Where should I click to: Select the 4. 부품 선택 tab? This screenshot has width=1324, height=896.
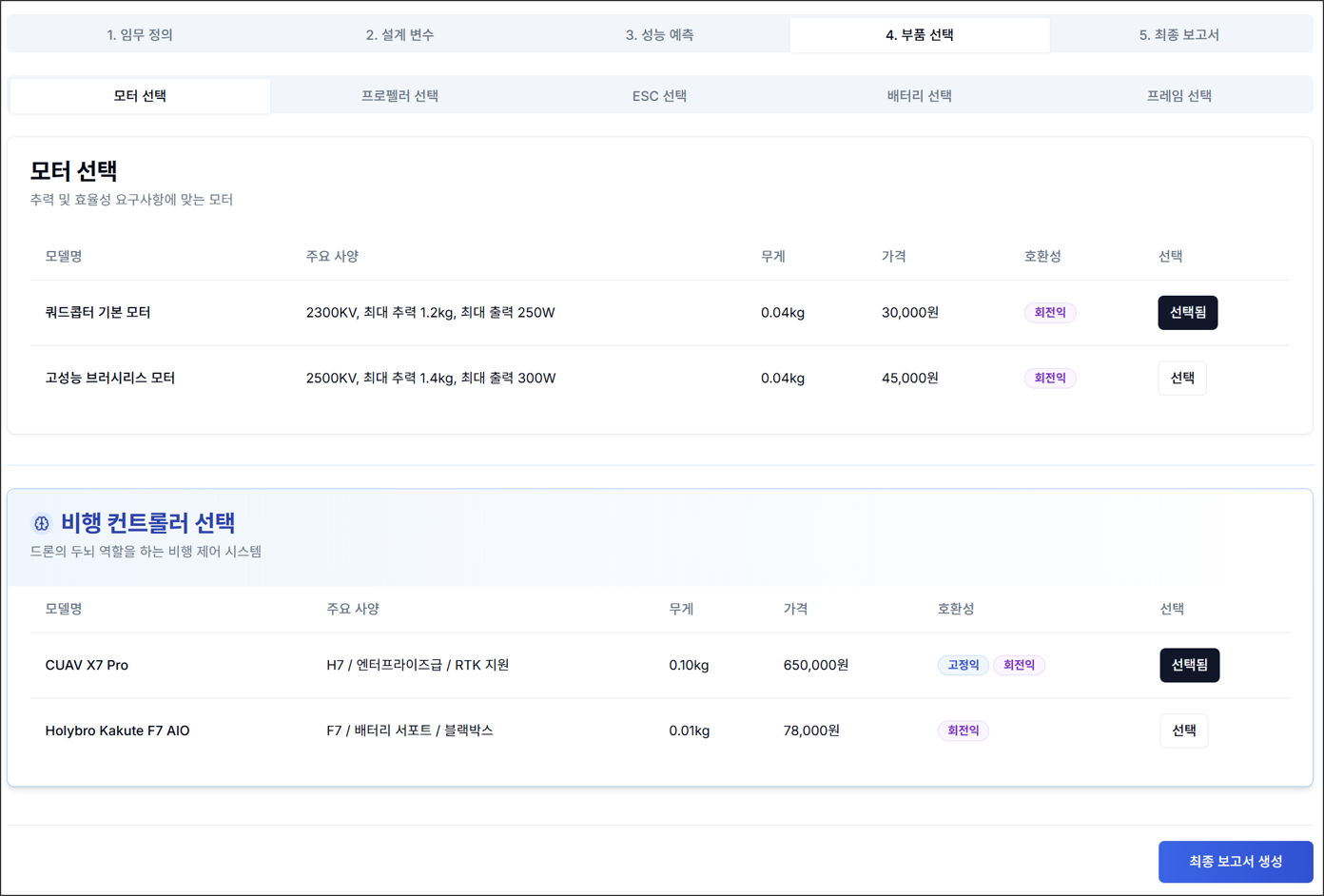(919, 35)
